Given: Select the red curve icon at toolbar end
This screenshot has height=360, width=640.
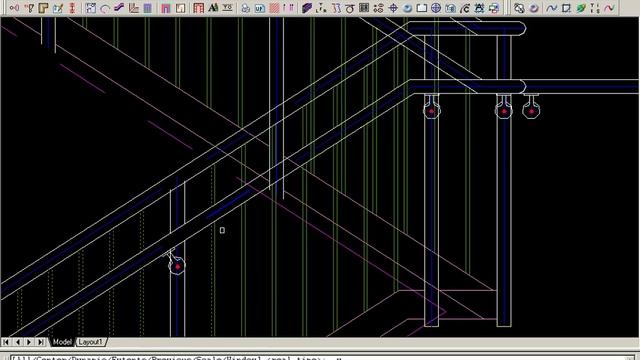Looking at the screenshot, I should point(609,8).
